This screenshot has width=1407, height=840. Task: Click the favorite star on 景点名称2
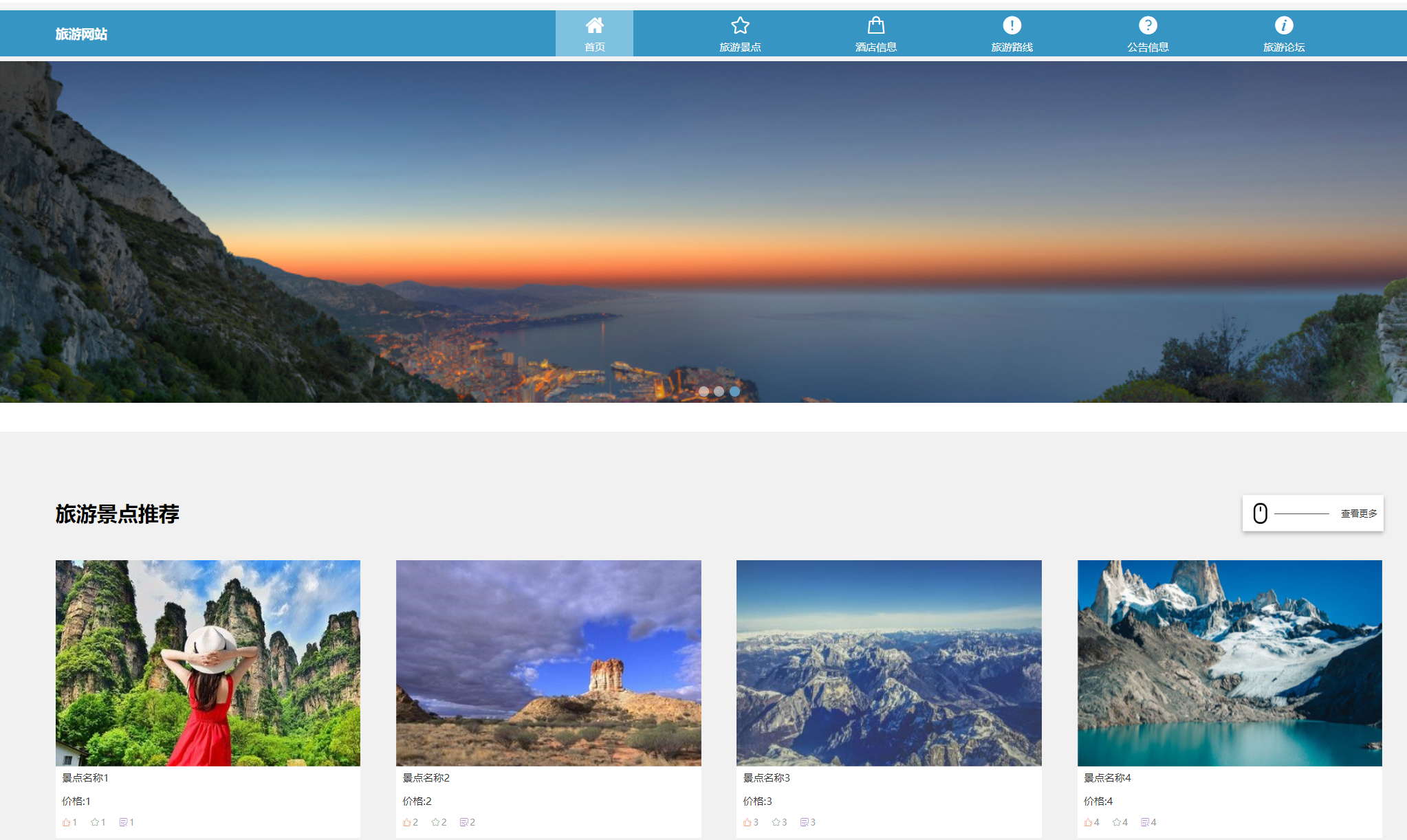coord(435,822)
